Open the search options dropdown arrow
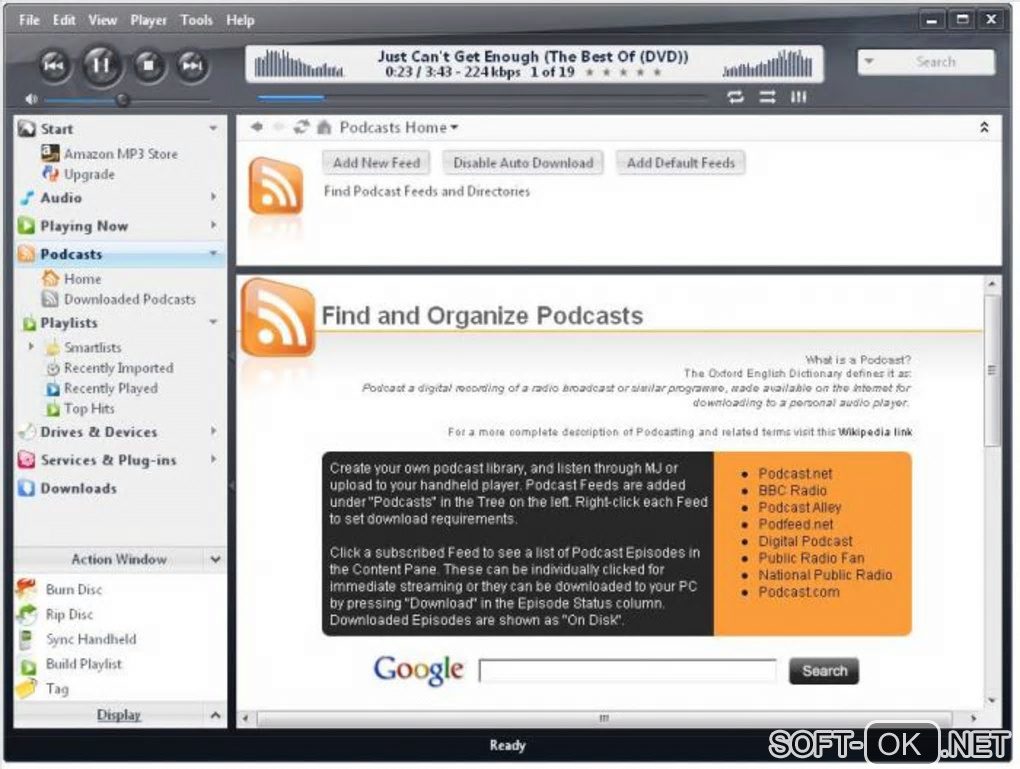The width and height of the screenshot is (1020, 769). pyautogui.click(x=868, y=62)
